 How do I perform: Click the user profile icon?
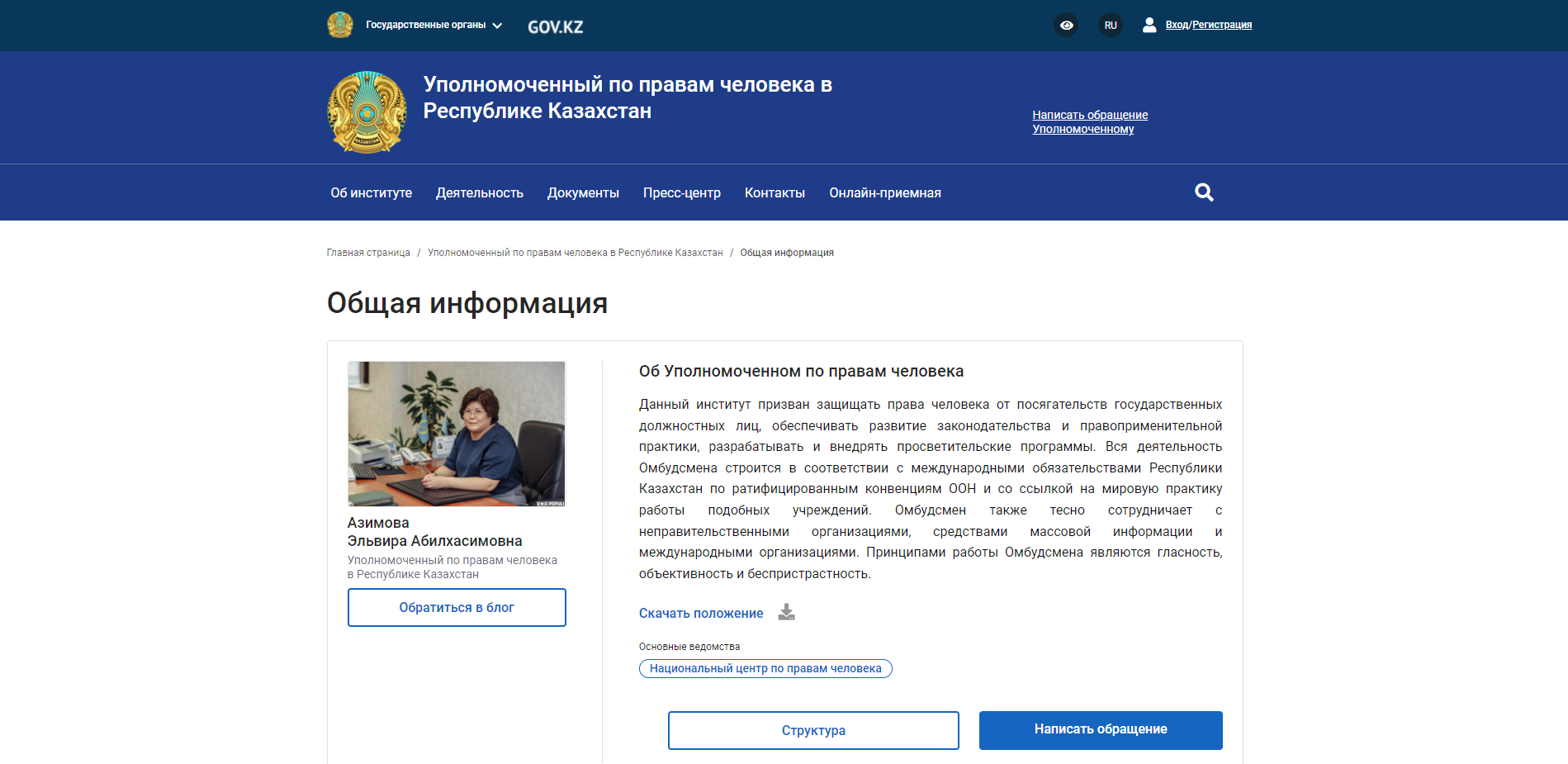[x=1149, y=25]
